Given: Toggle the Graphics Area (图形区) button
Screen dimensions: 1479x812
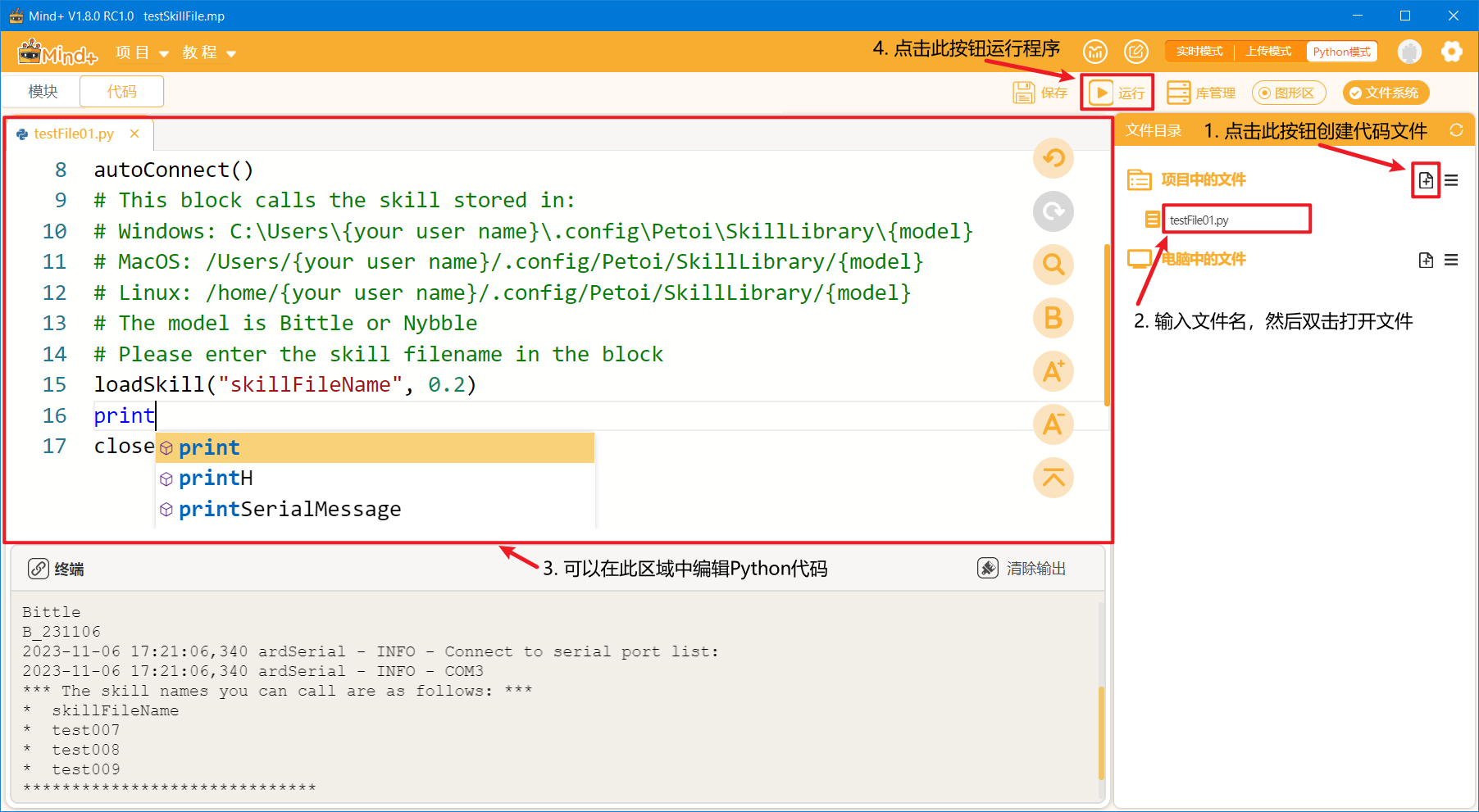Looking at the screenshot, I should [x=1288, y=93].
